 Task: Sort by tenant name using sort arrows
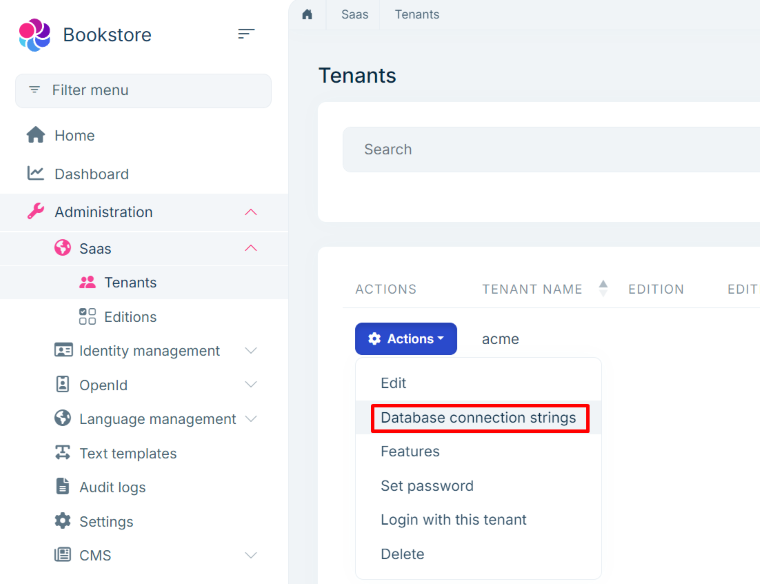click(x=603, y=288)
